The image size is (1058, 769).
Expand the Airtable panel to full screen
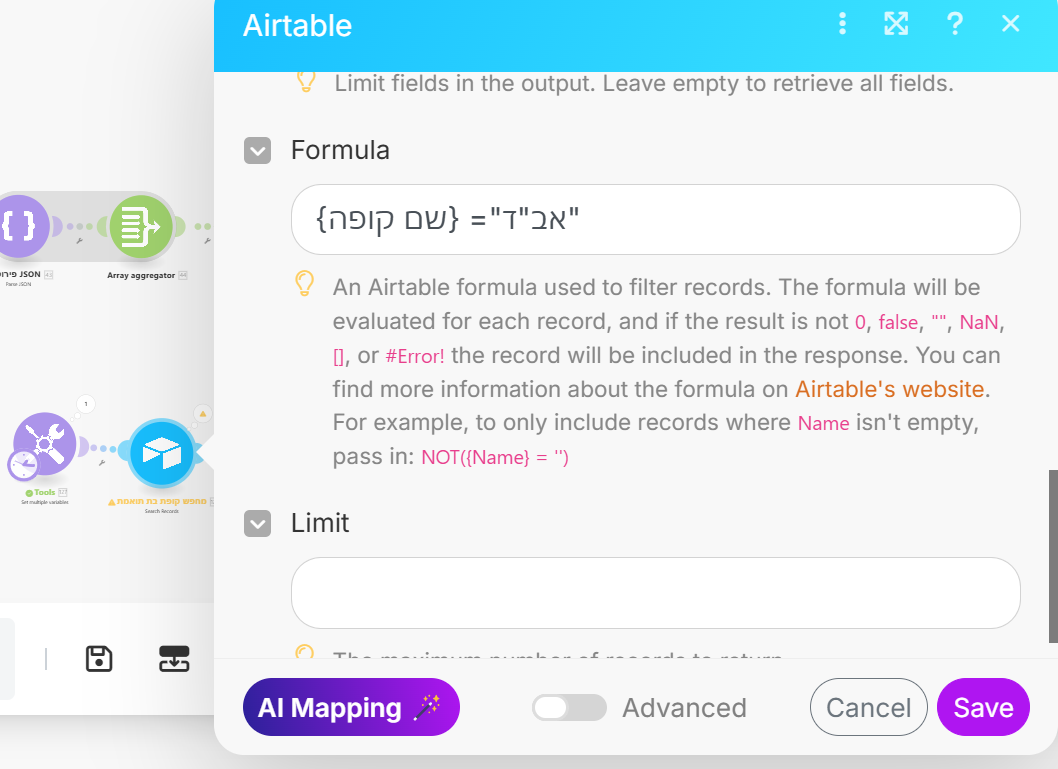click(x=896, y=24)
